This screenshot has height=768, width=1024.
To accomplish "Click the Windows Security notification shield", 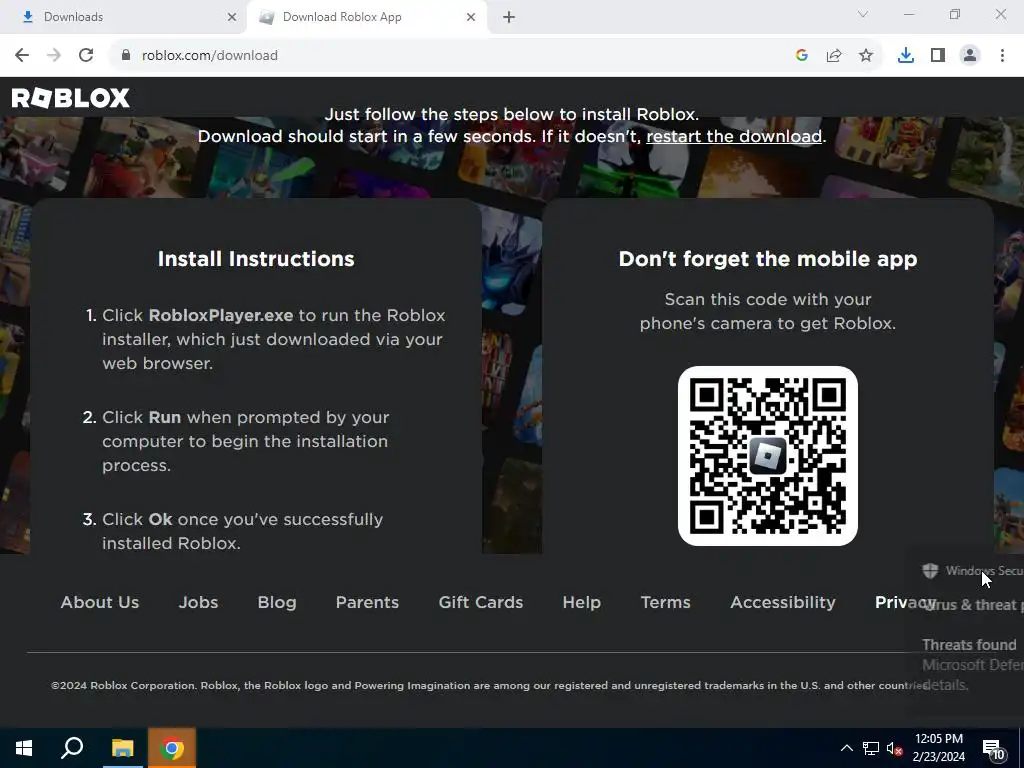I will point(930,571).
